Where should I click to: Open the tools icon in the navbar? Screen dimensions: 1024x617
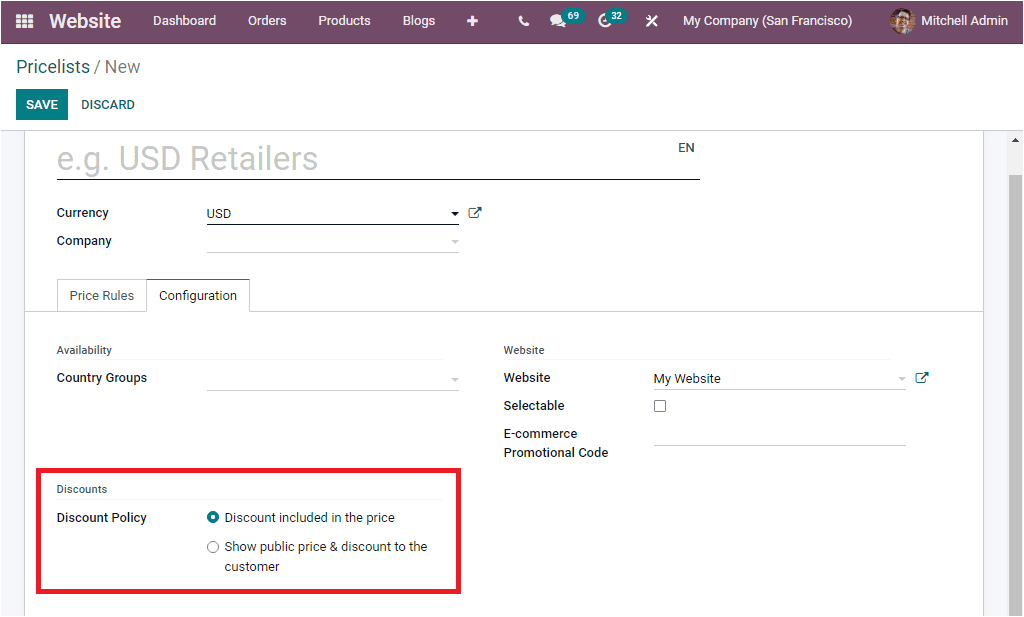click(x=651, y=20)
